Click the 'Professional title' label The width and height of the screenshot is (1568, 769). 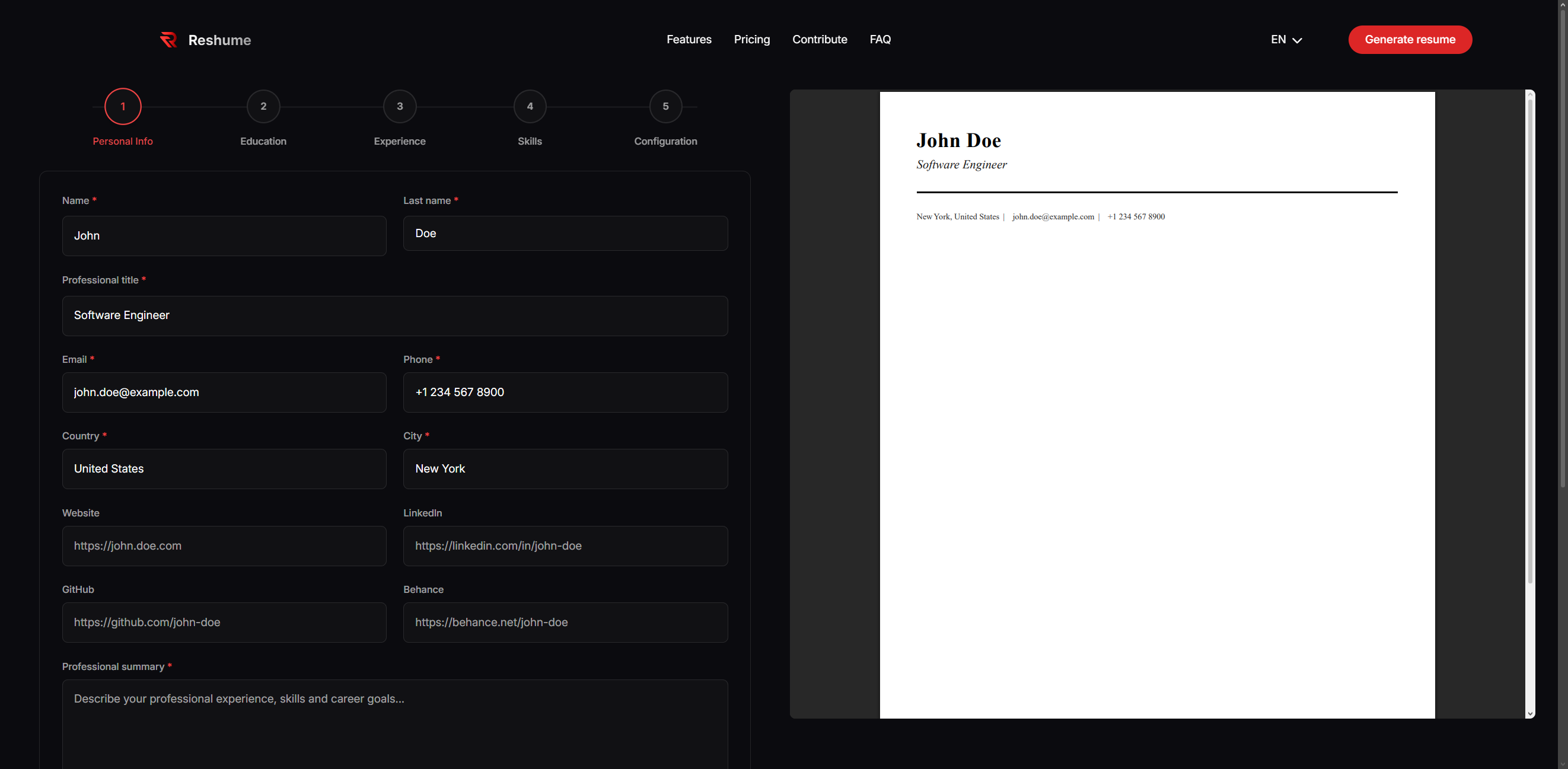point(100,280)
